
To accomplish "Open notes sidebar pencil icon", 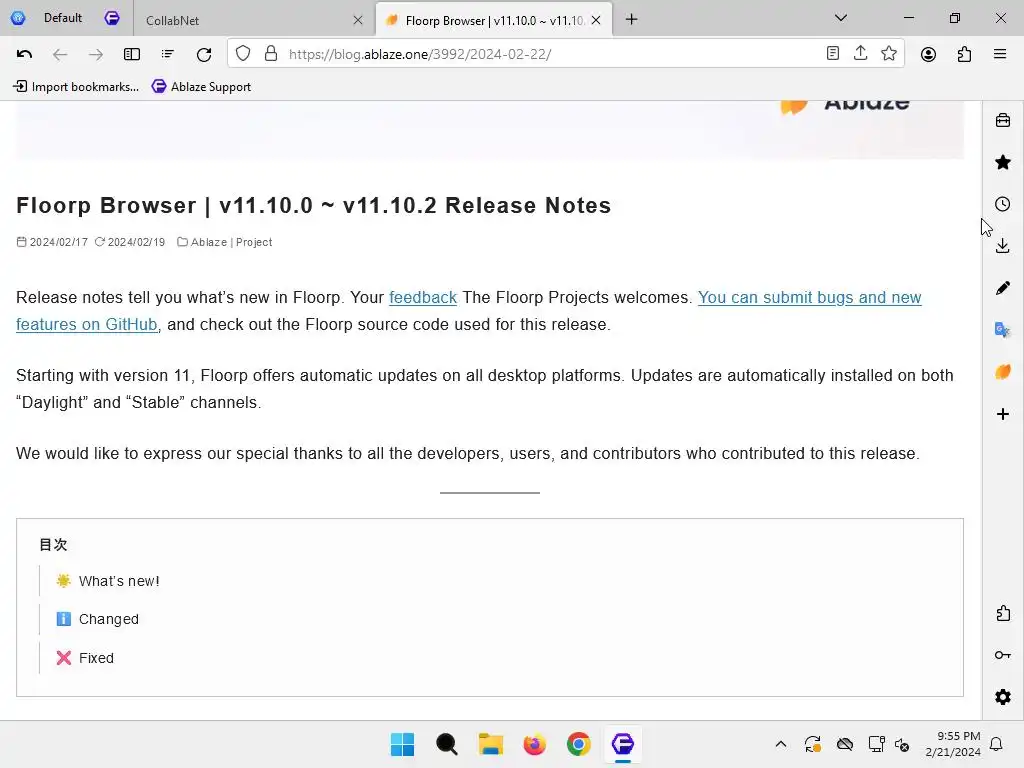I will [x=1003, y=288].
